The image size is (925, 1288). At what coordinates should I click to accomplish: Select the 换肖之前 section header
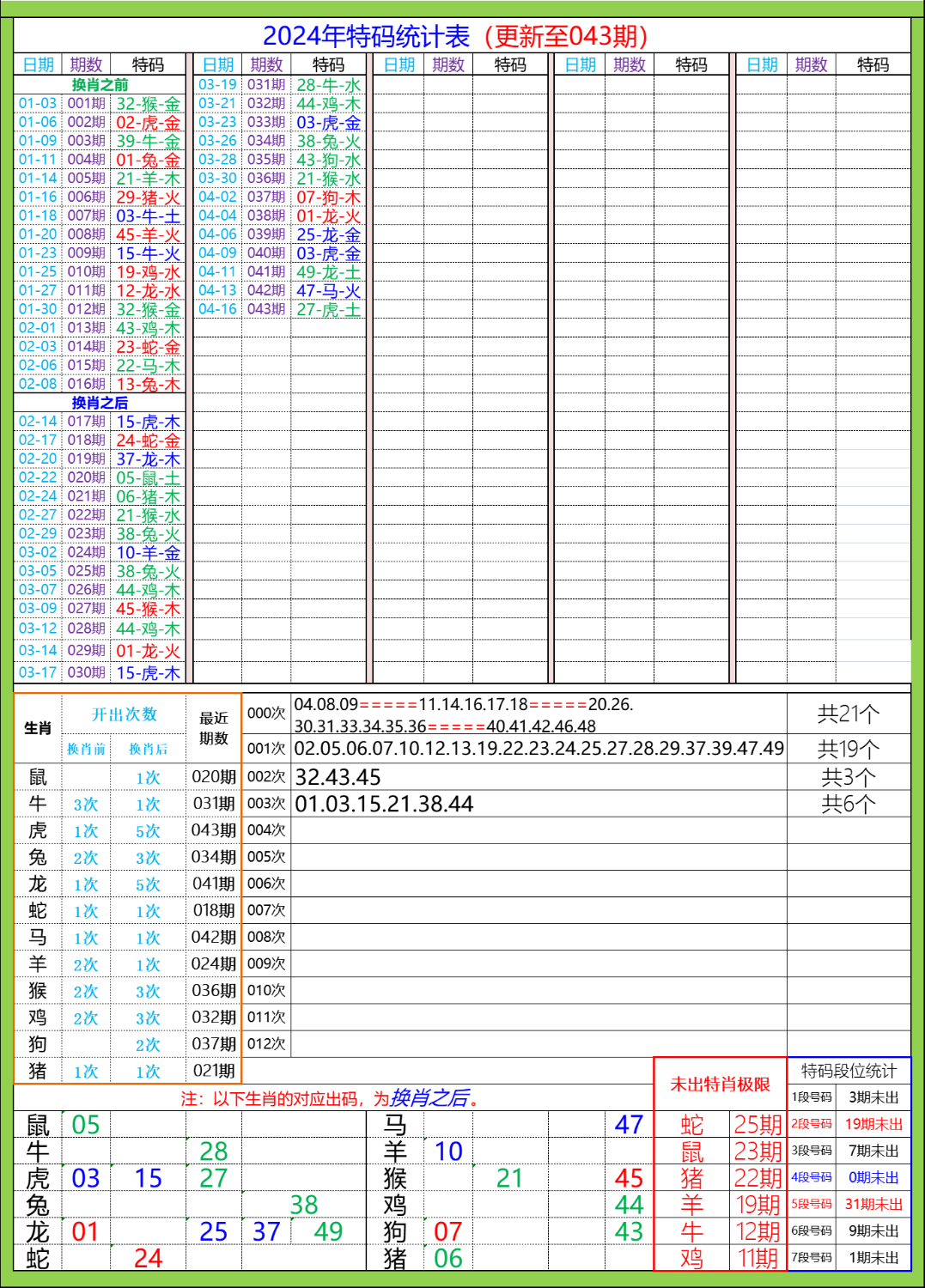point(100,82)
